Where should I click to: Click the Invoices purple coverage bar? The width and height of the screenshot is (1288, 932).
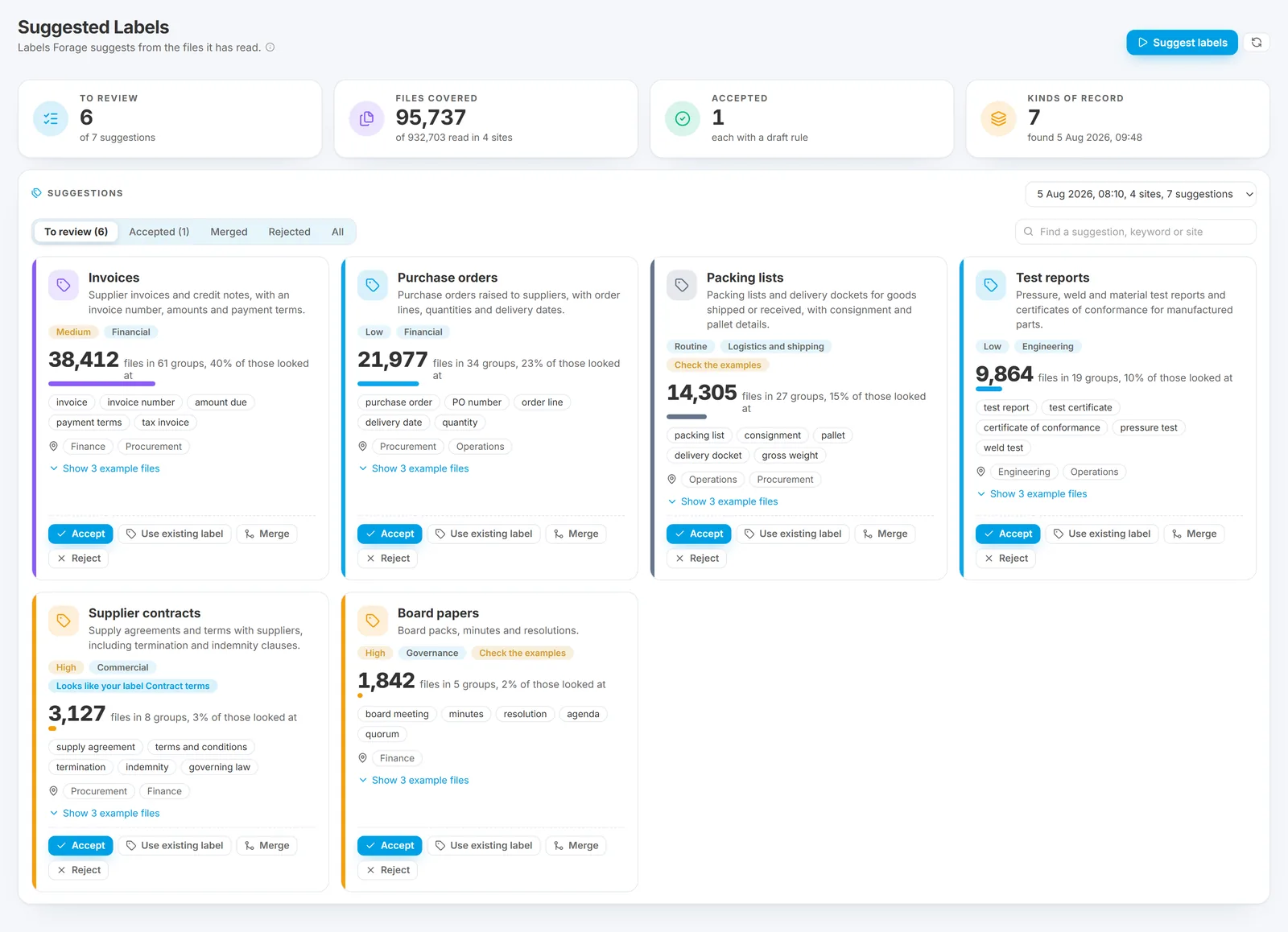pos(102,384)
